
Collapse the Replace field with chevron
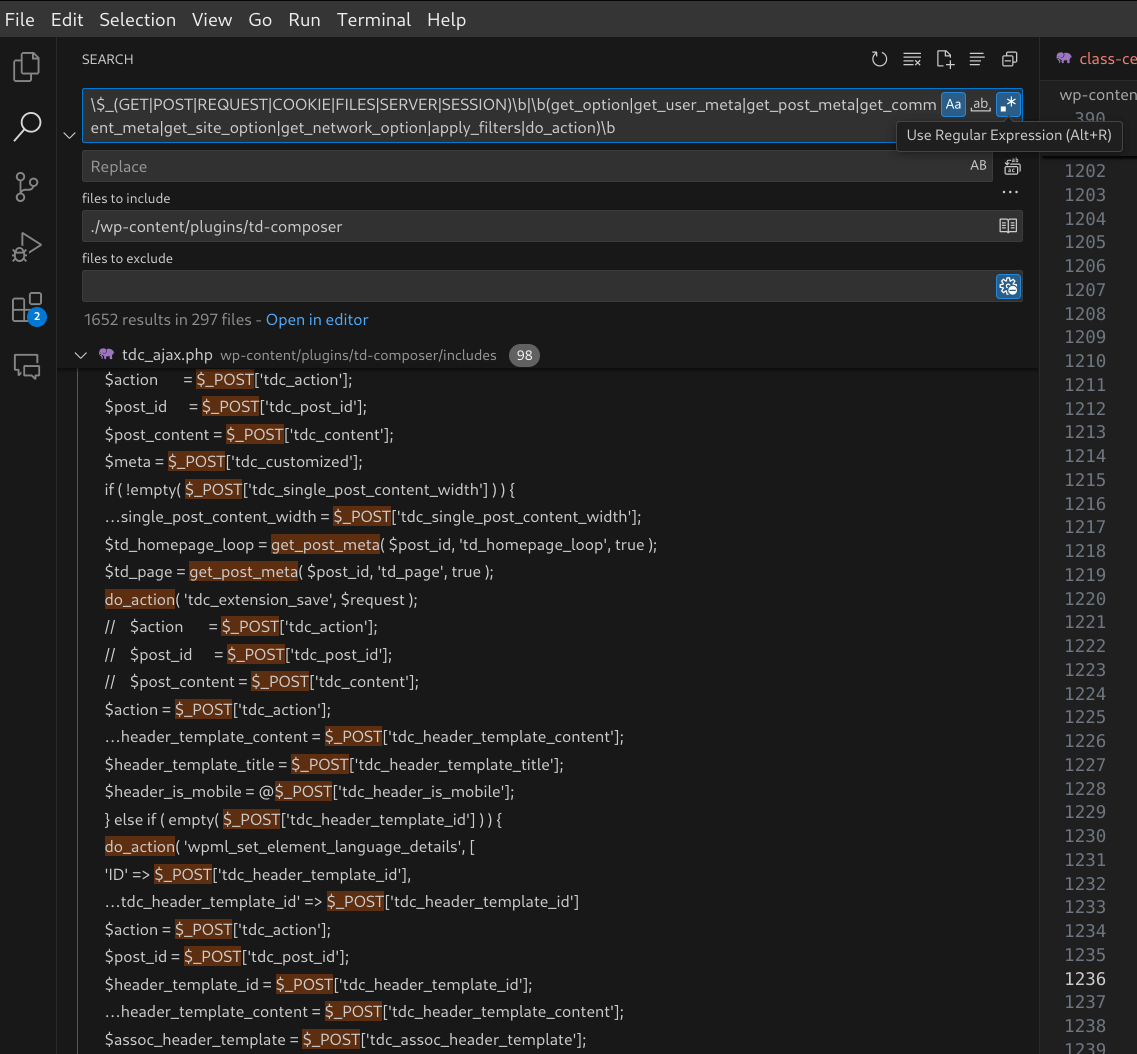(69, 135)
